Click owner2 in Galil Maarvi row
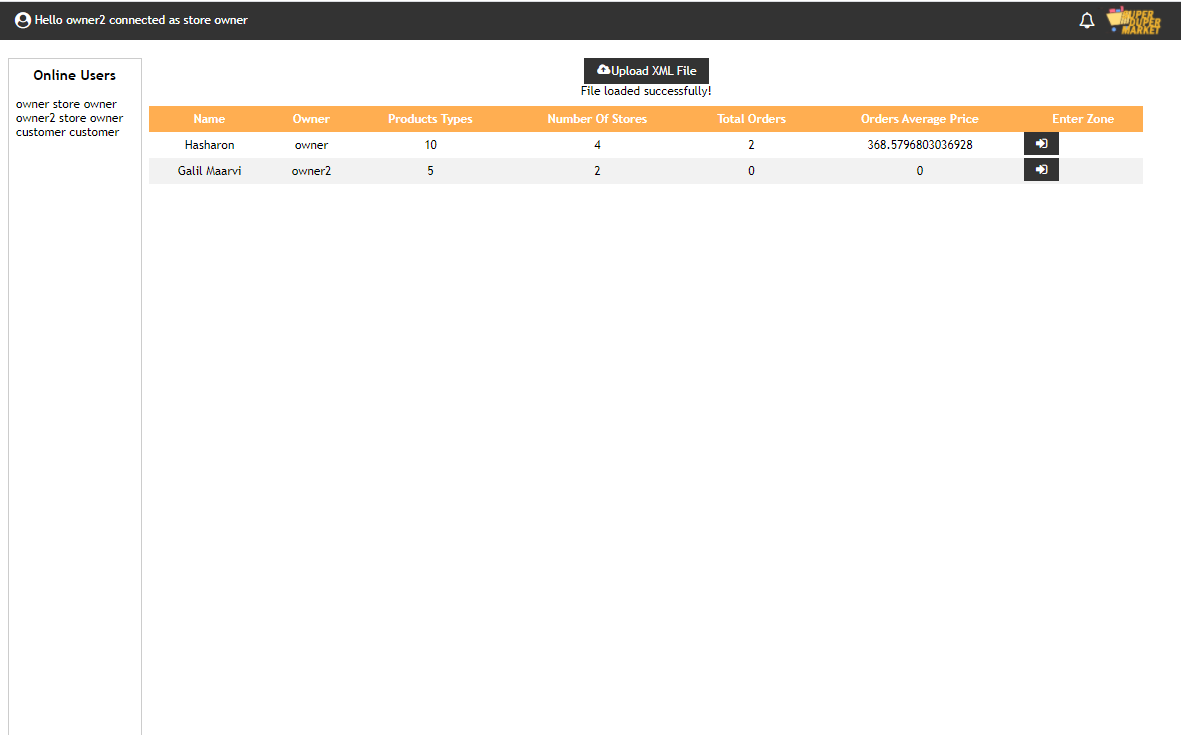The image size is (1181, 735). [311, 171]
